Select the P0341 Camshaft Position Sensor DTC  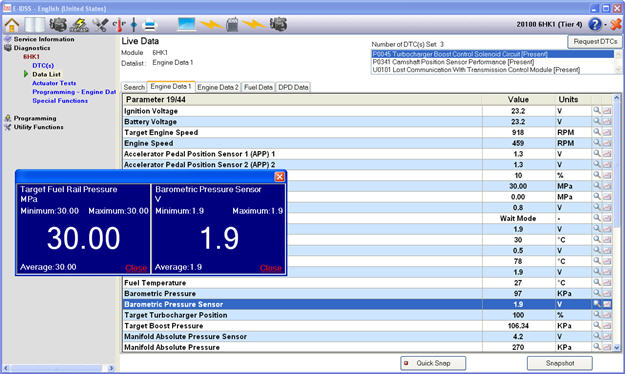click(453, 62)
